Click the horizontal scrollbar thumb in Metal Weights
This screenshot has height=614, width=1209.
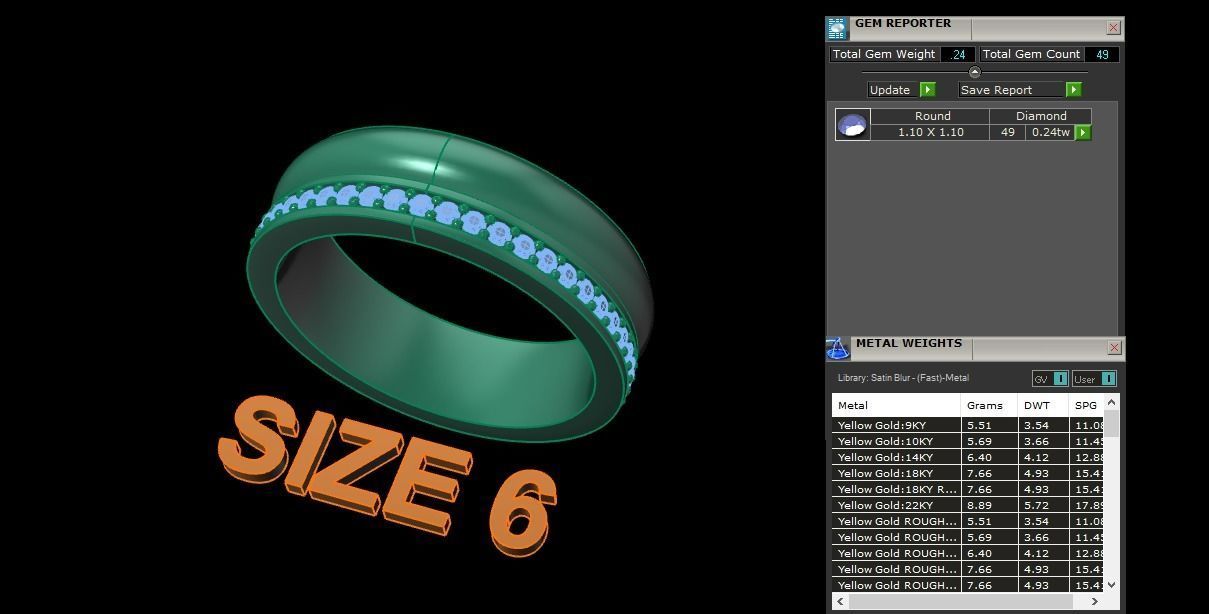pos(960,601)
